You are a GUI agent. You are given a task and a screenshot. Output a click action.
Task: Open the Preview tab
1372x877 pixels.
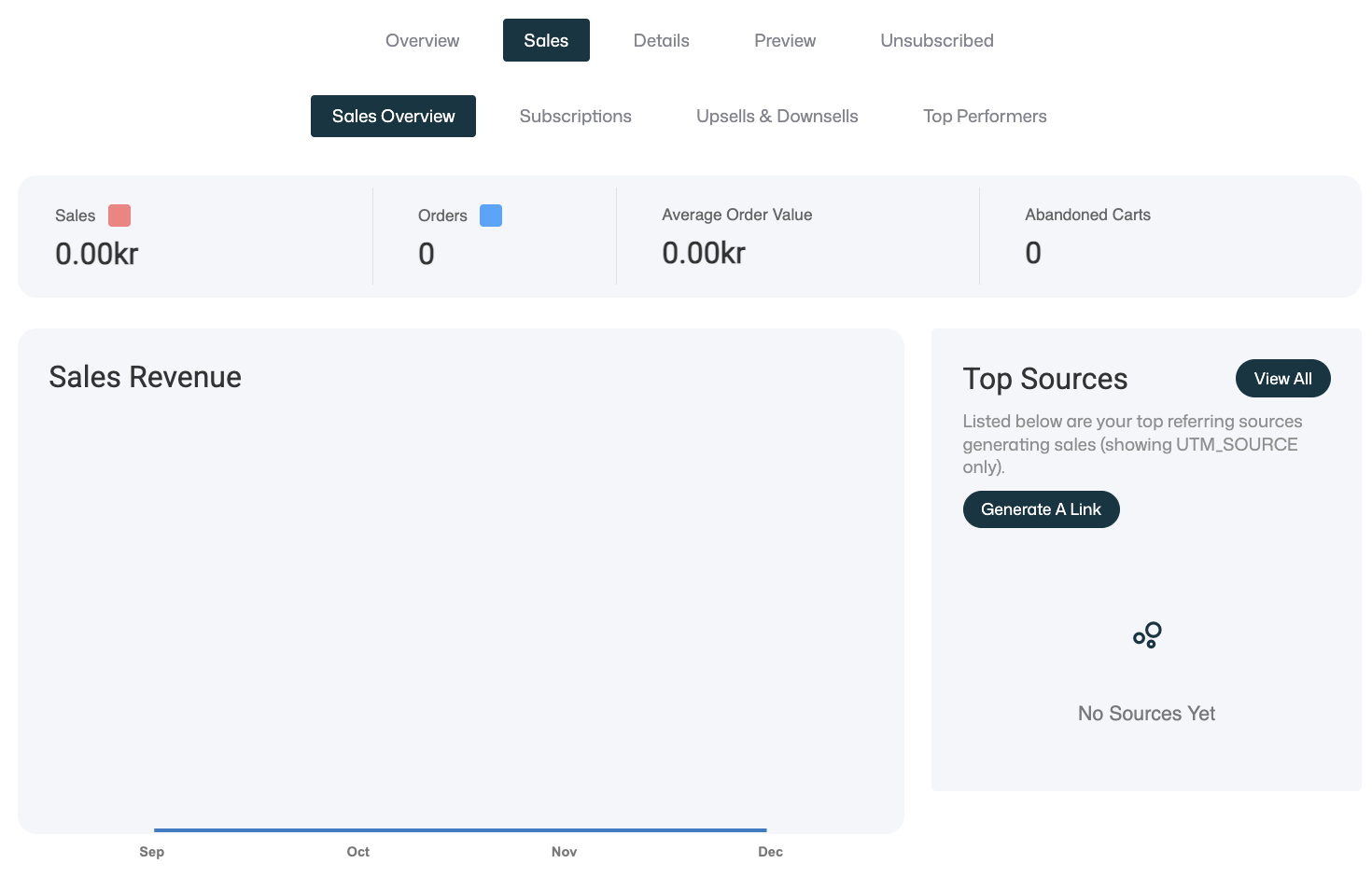tap(785, 40)
